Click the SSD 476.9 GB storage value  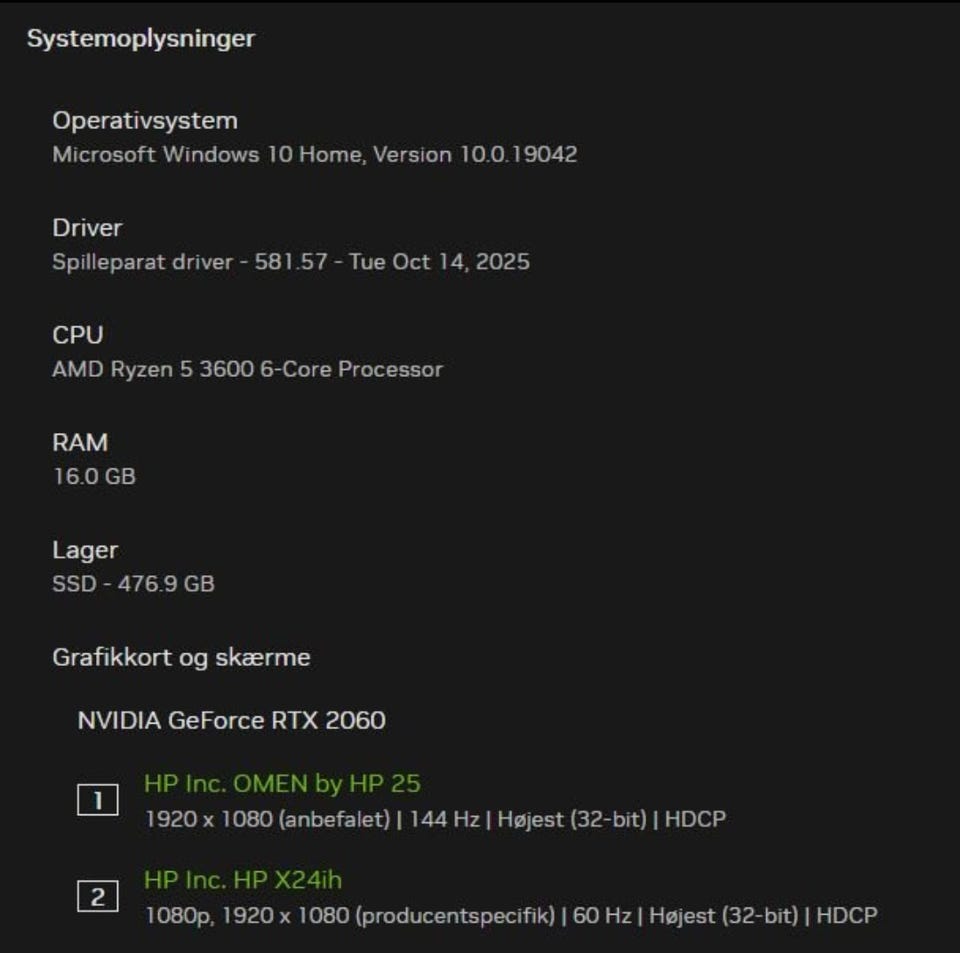point(133,583)
